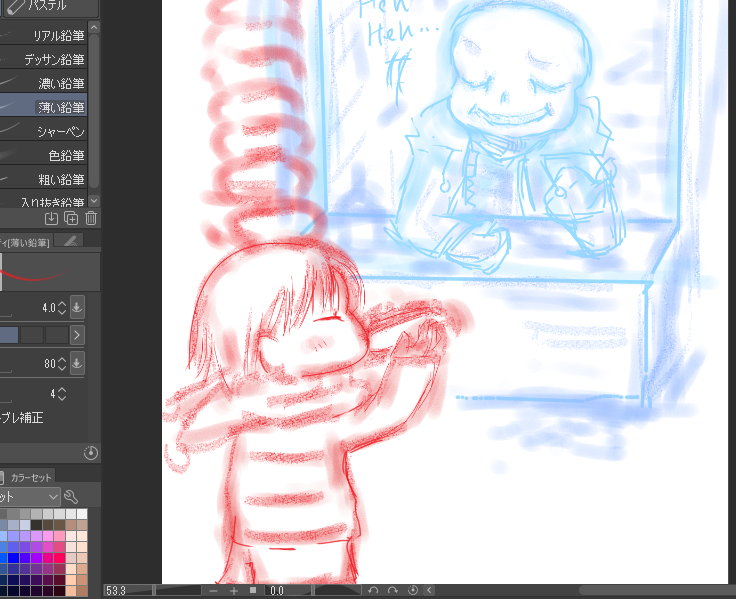736x599 pixels.
Task: Select the [薄い鉛筆] tool property tab
Action: point(26,242)
